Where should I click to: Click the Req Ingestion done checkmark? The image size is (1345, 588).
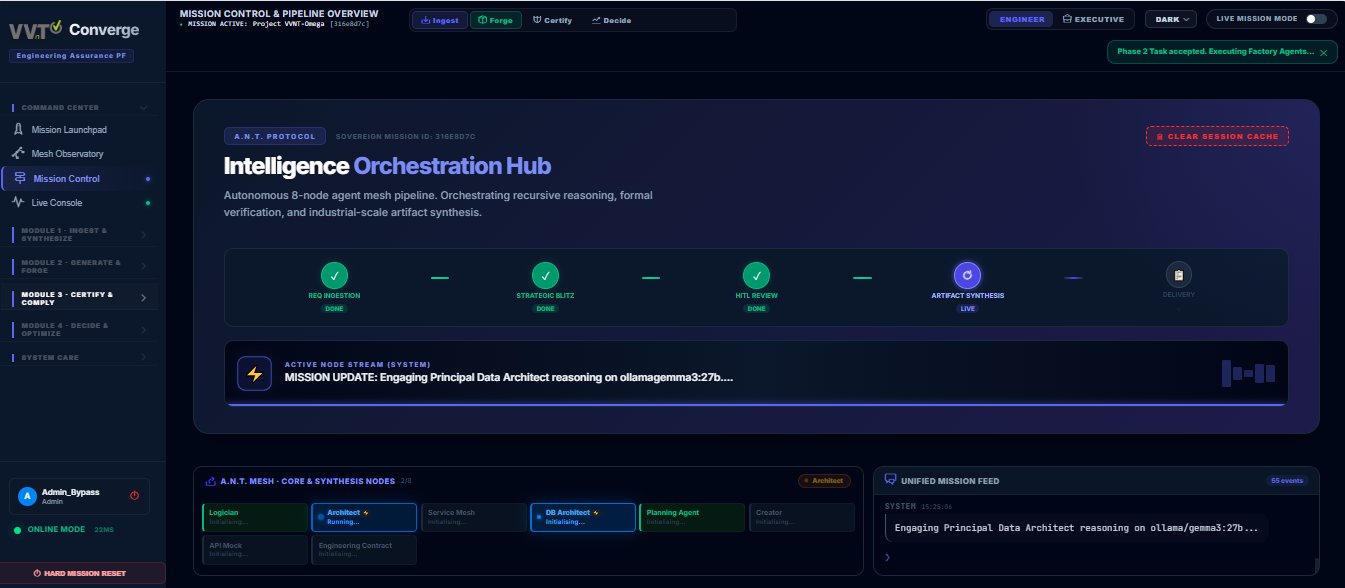click(x=334, y=275)
